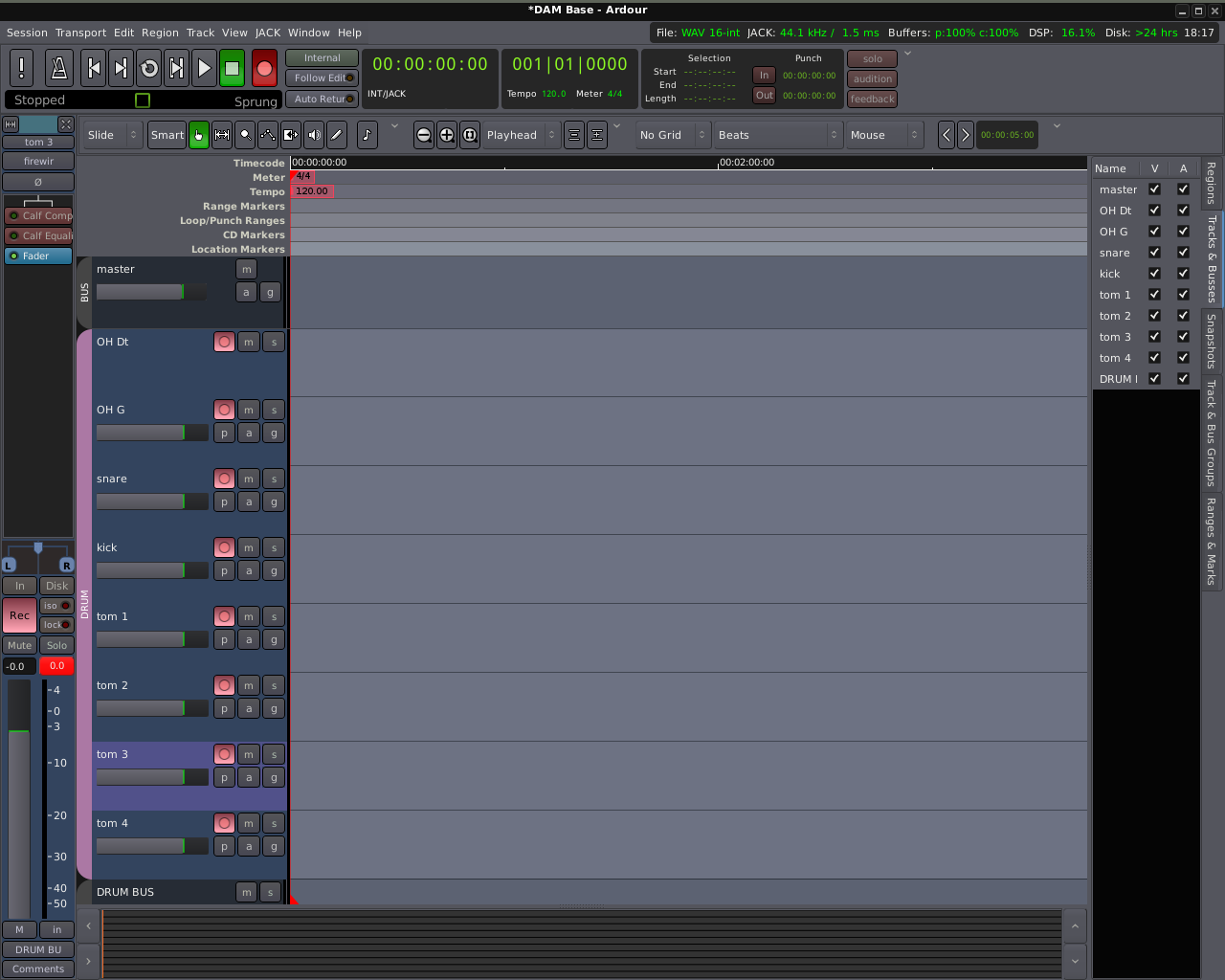1225x980 pixels.
Task: Click the nudge forward arrow
Action: coord(966,135)
